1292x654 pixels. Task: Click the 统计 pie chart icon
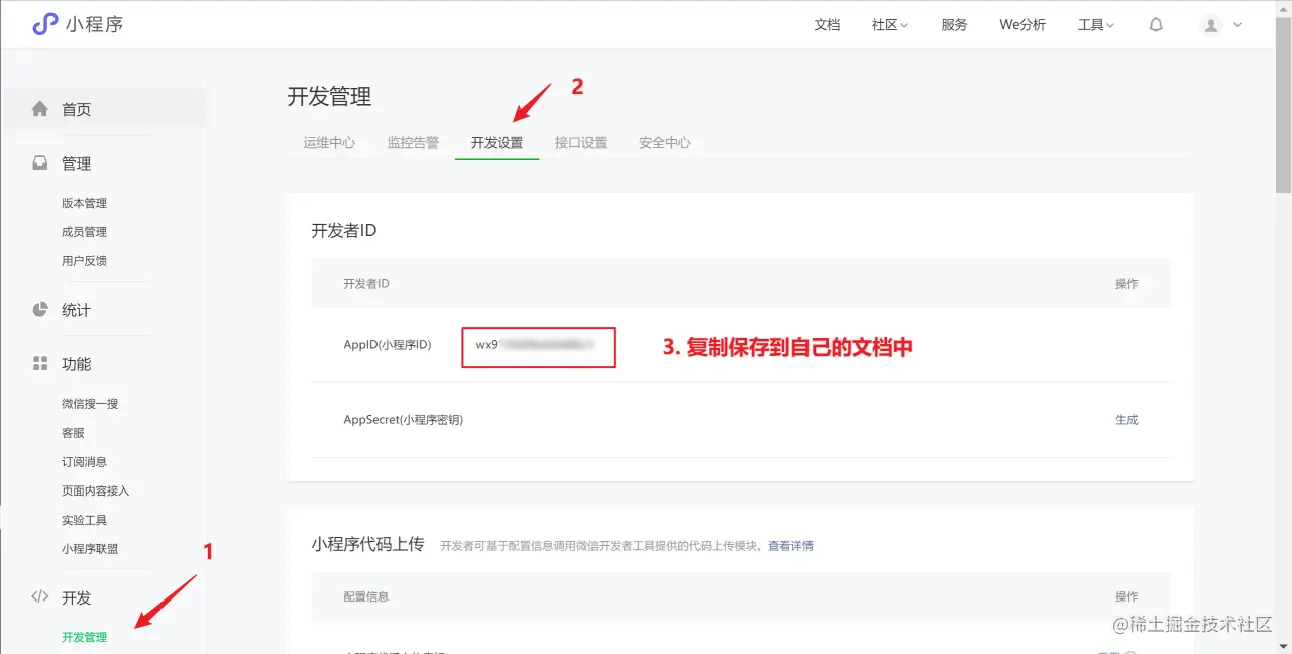(40, 310)
